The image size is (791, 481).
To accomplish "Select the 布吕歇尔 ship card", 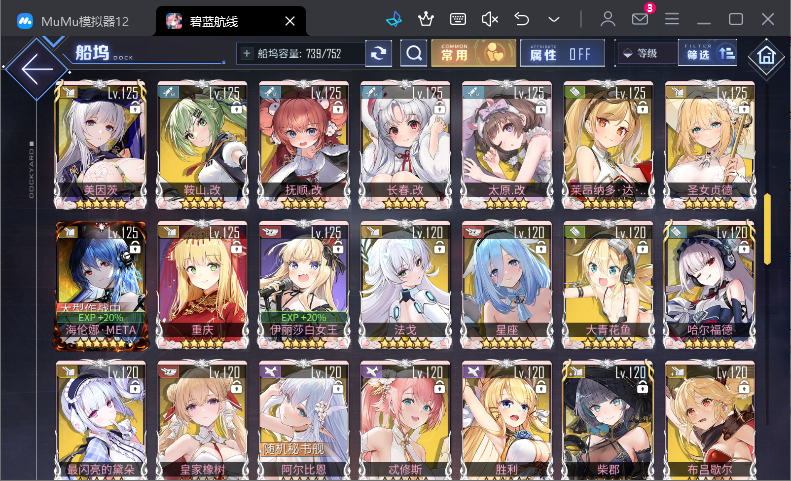I will pos(710,420).
